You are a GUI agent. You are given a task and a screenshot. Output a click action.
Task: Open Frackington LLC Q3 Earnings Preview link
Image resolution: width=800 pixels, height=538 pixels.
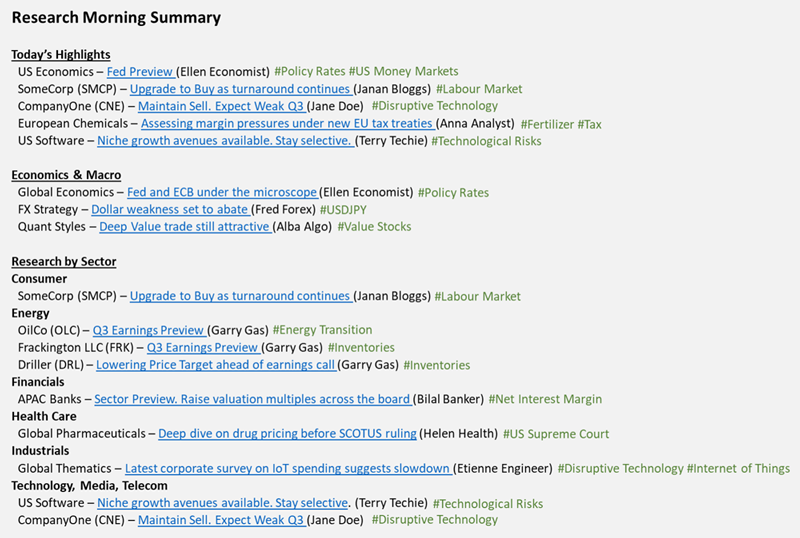coord(204,348)
